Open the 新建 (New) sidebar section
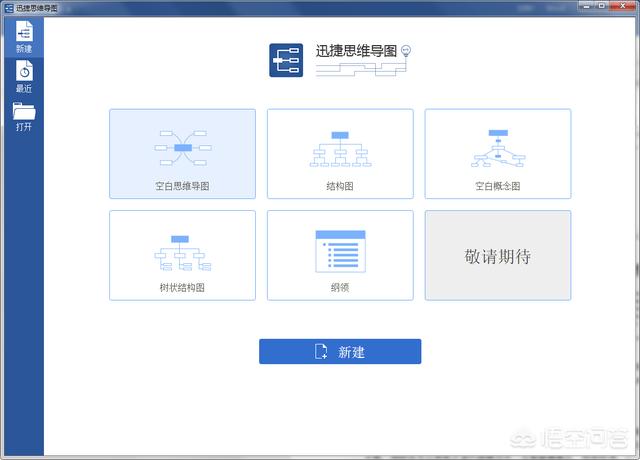 coord(24,37)
